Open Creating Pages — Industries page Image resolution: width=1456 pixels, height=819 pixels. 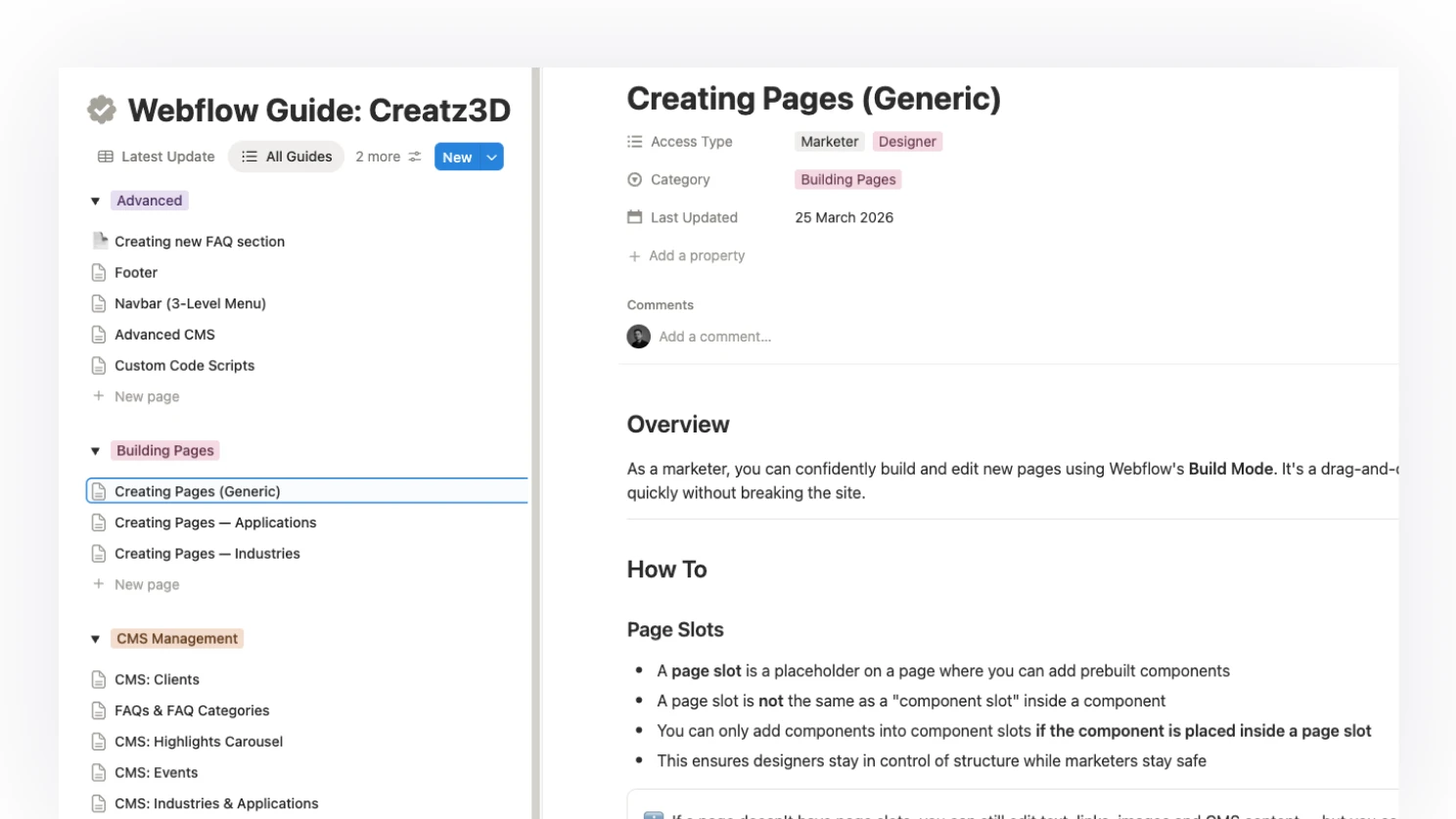point(207,554)
